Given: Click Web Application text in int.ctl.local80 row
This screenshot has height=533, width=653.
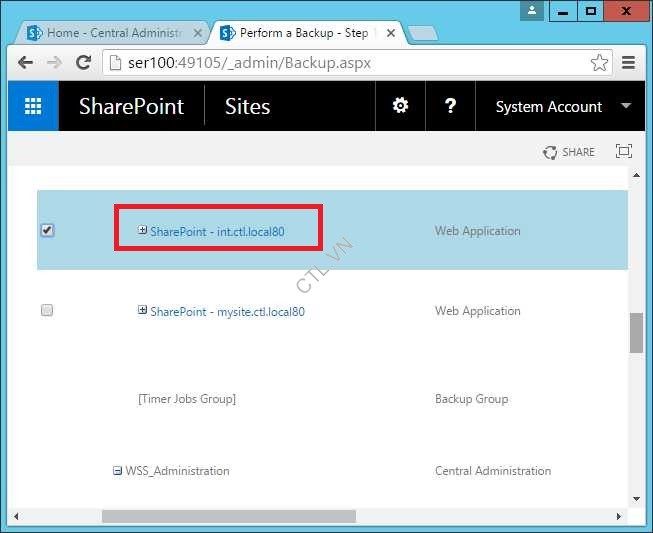Looking at the screenshot, I should 478,231.
